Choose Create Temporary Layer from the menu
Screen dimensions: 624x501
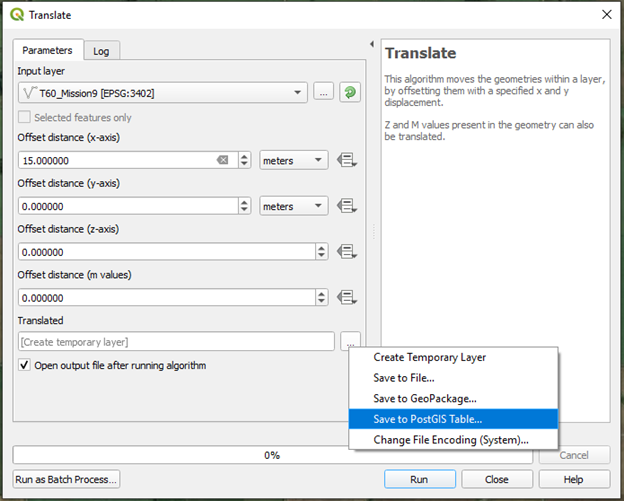point(453,357)
